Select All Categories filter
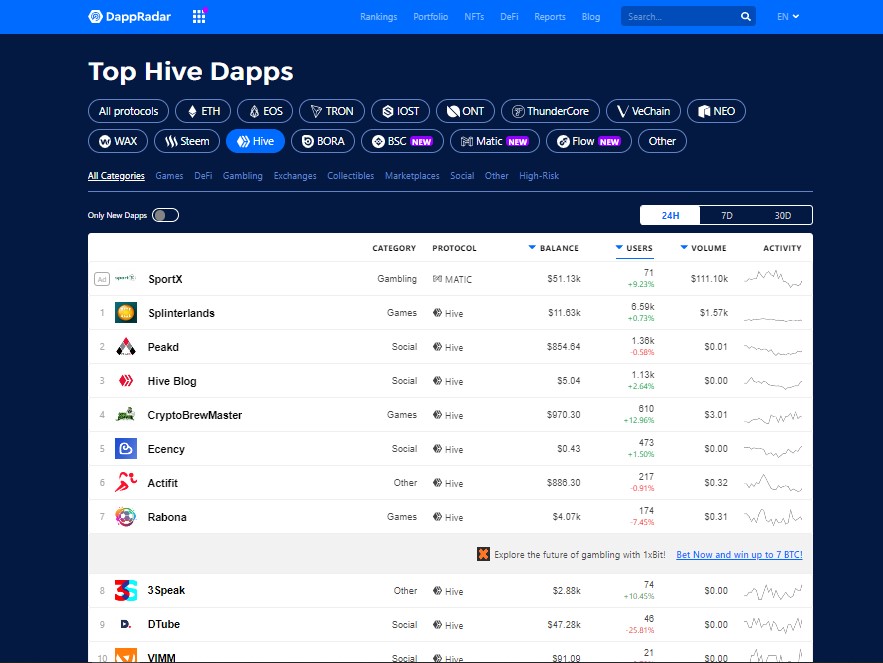 coord(116,176)
